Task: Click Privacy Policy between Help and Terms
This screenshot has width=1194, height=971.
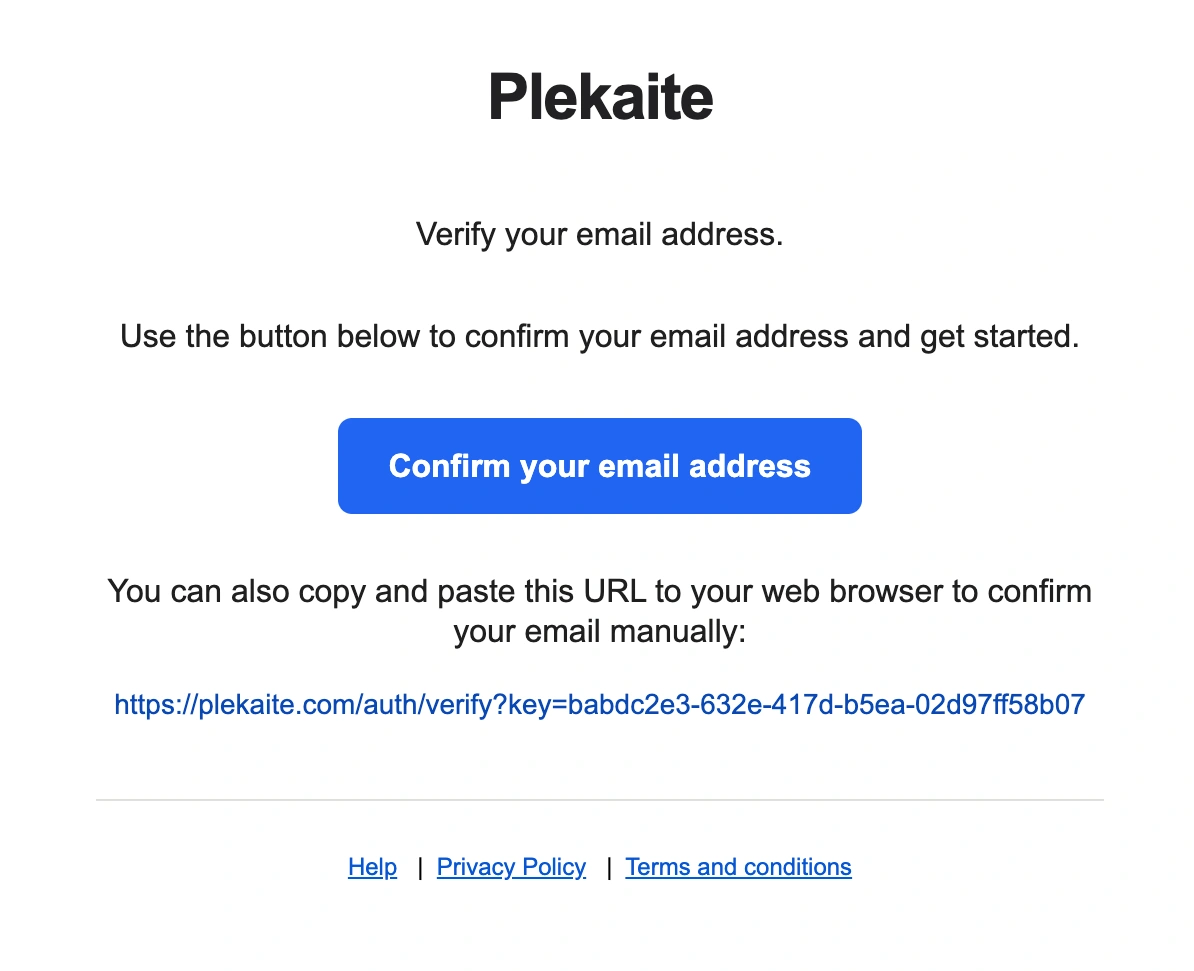Action: pyautogui.click(x=511, y=866)
